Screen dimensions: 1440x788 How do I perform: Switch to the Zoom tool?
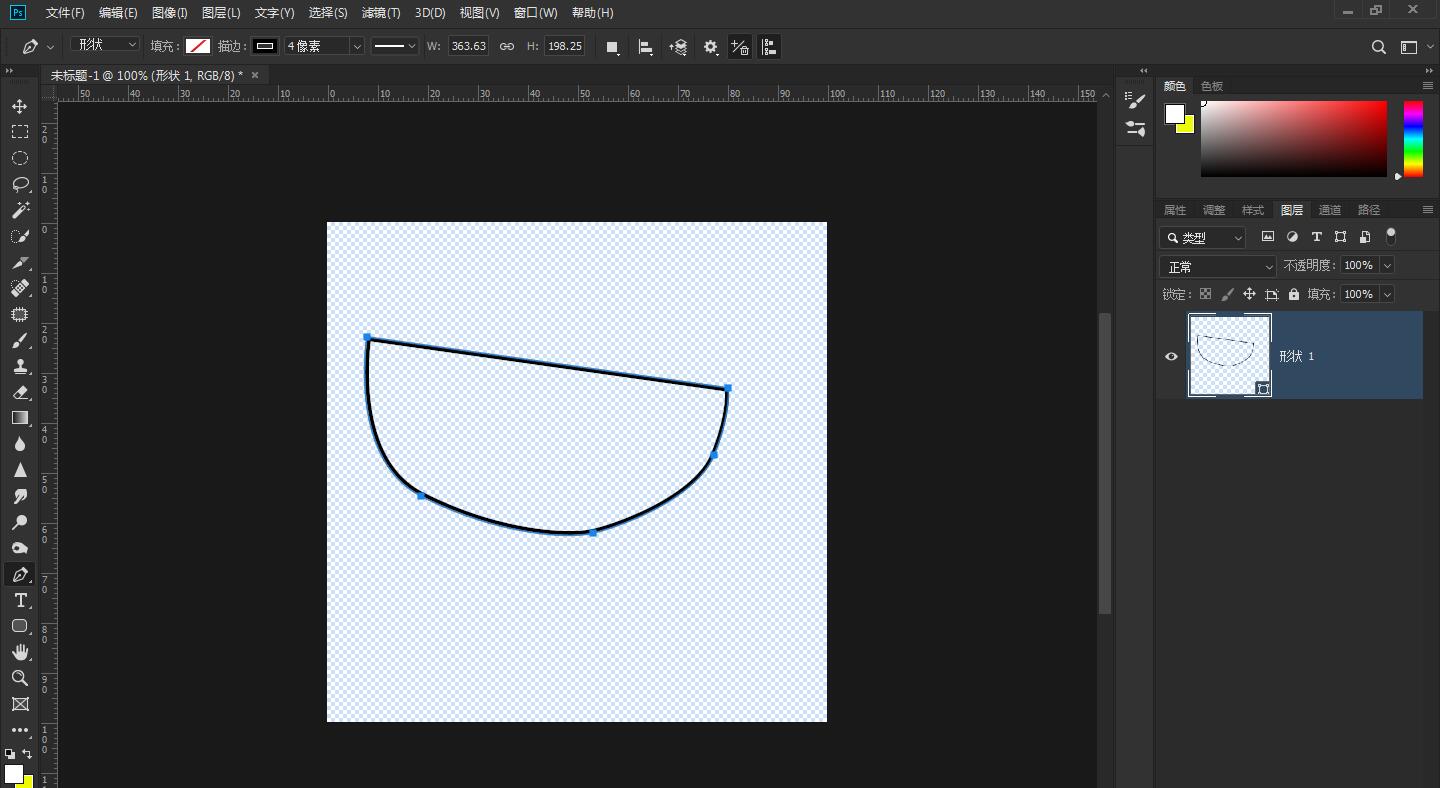20,678
